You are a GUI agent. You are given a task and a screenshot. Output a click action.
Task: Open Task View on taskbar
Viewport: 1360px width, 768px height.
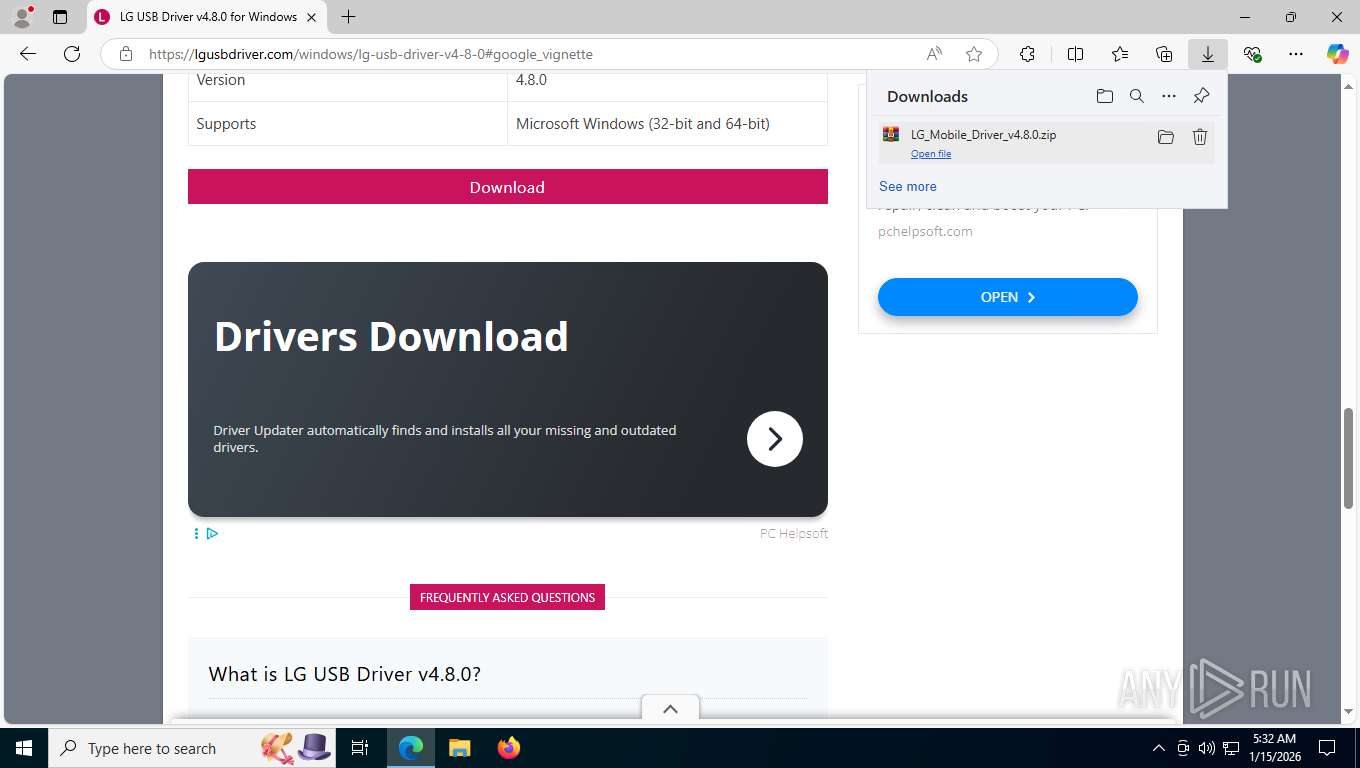(x=361, y=748)
